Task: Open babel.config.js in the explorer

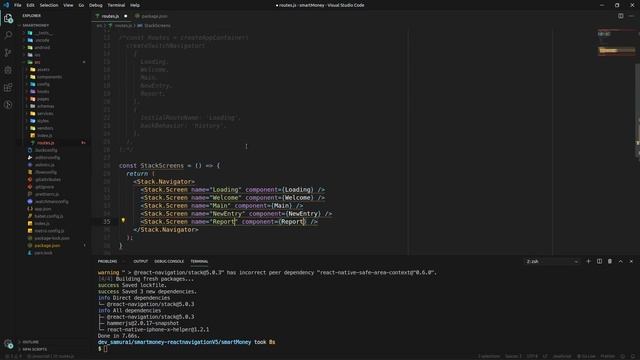Action: tap(48, 216)
